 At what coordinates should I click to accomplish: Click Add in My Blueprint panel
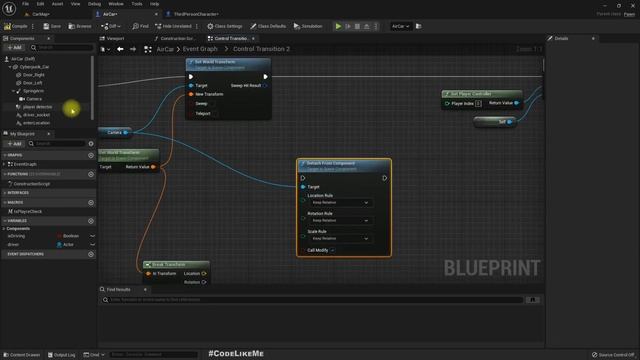[x=14, y=144]
